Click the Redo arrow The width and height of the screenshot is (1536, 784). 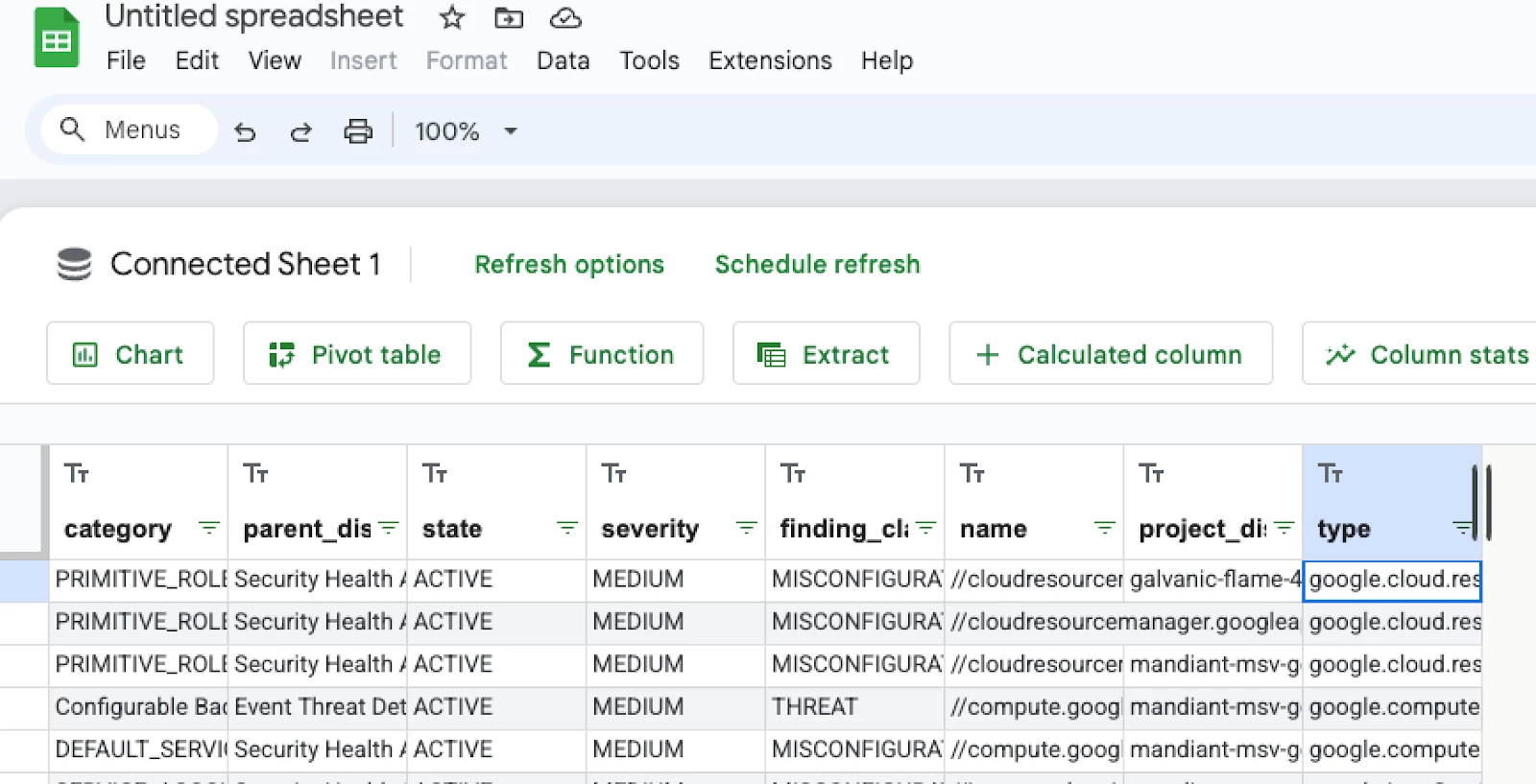point(301,131)
